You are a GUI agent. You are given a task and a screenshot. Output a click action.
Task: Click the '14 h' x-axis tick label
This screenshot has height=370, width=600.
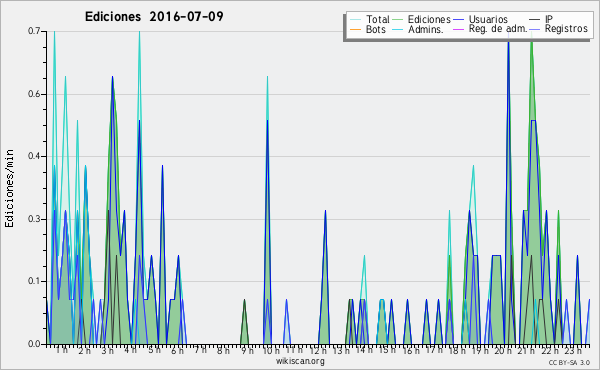tap(364, 350)
